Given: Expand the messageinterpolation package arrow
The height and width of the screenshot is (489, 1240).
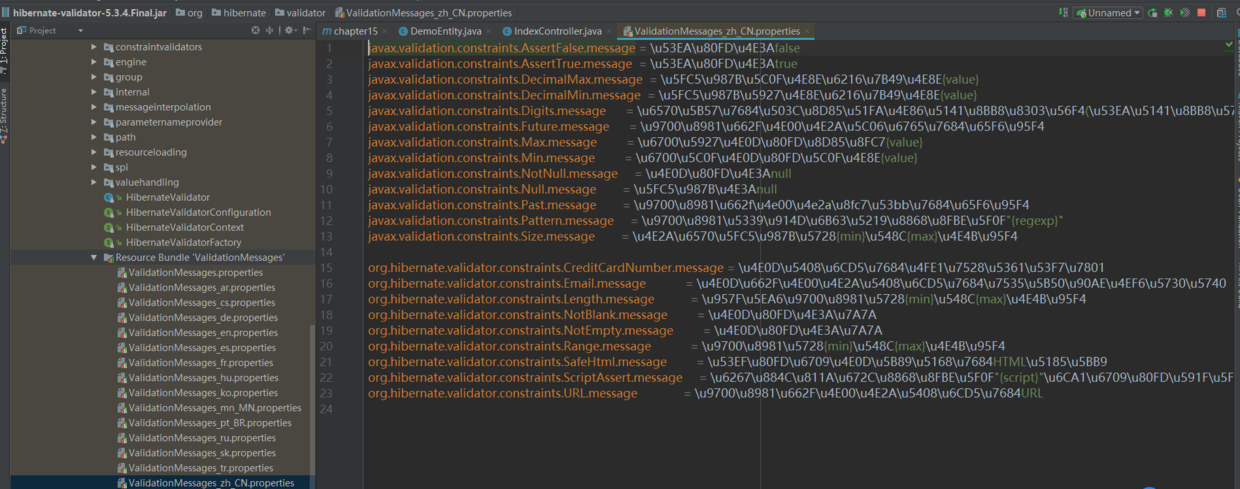Looking at the screenshot, I should (x=95, y=107).
